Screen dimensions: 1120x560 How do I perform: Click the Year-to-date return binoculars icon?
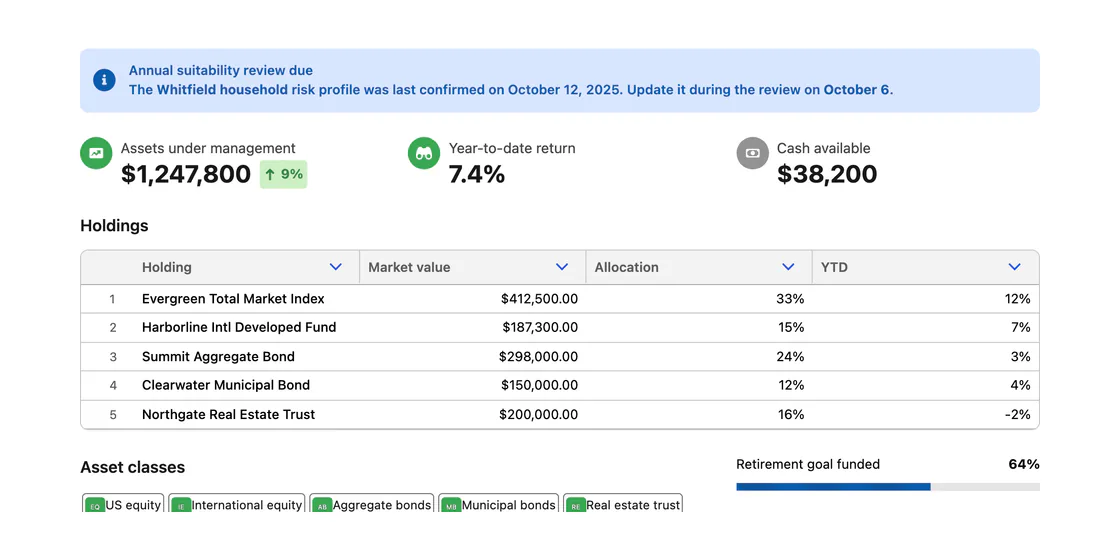(424, 153)
